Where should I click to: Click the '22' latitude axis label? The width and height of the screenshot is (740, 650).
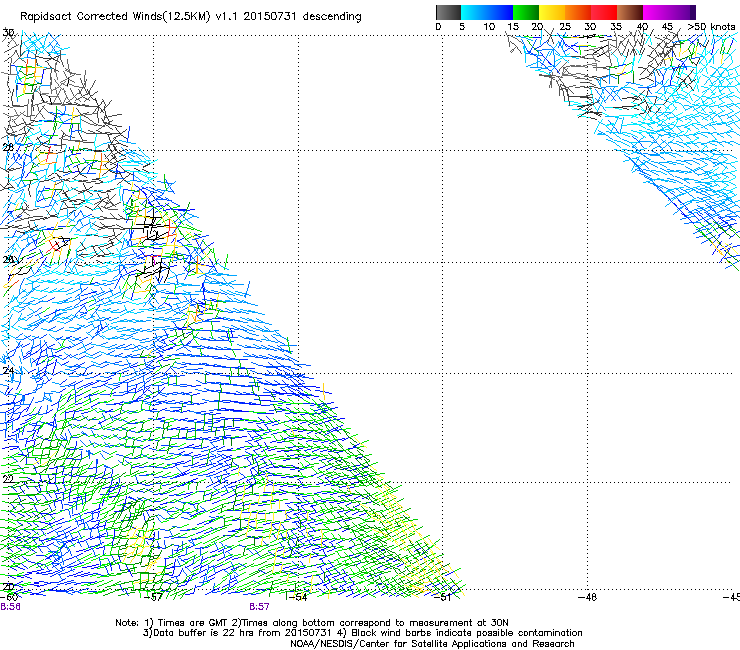coord(8,479)
